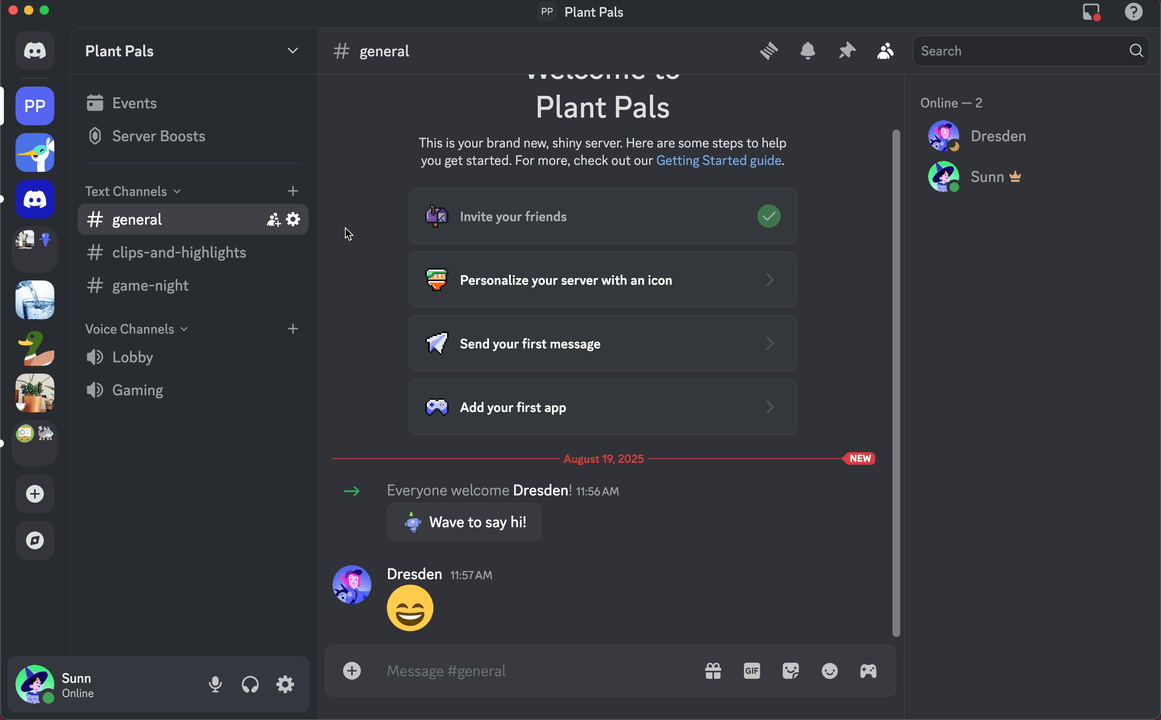The width and height of the screenshot is (1161, 720).
Task: Open Discover servers compass icon
Action: [x=35, y=540]
